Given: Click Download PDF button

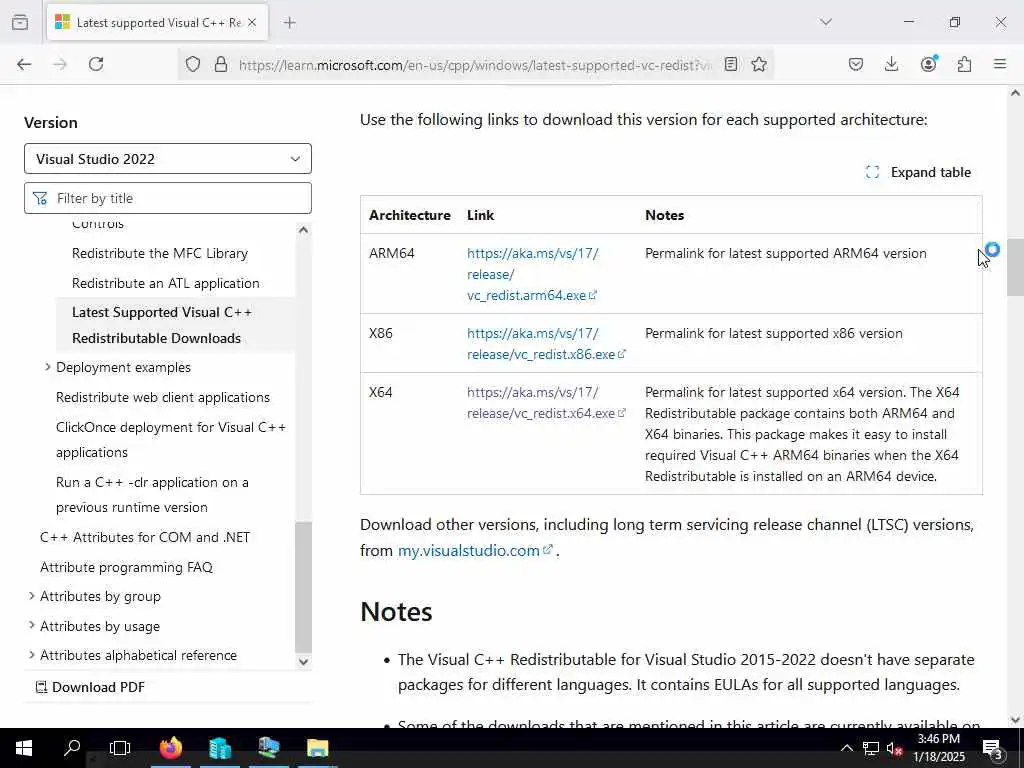Looking at the screenshot, I should pos(90,687).
